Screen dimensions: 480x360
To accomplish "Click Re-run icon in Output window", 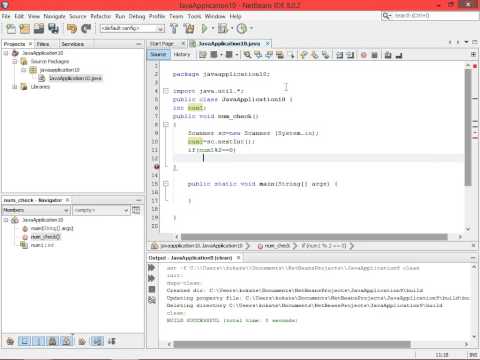I will [152, 268].
